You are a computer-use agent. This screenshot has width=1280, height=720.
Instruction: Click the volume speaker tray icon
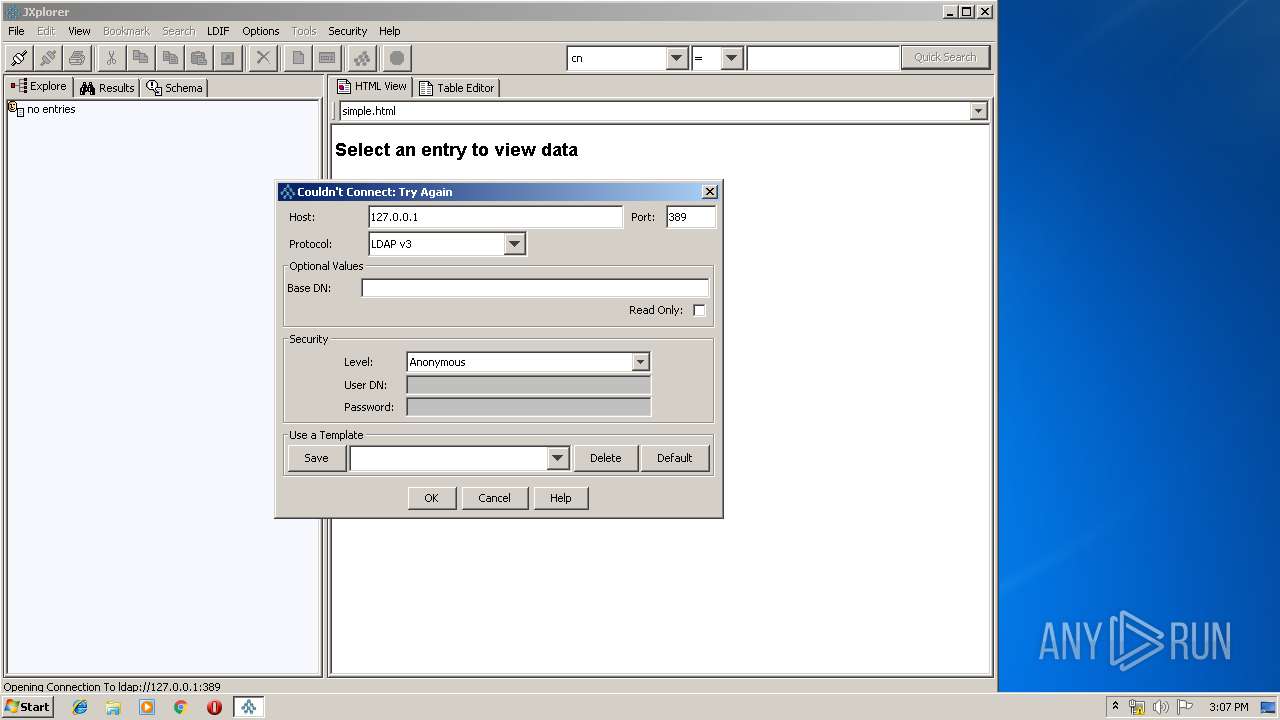[x=1161, y=707]
